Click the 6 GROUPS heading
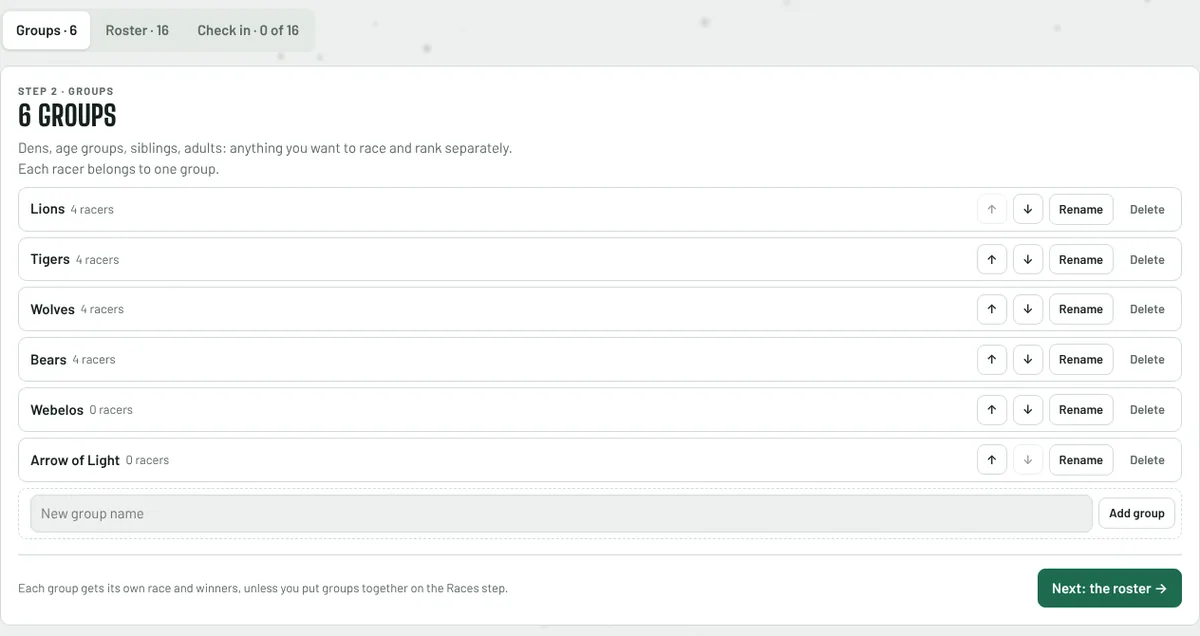The height and width of the screenshot is (636, 1200). pos(67,116)
